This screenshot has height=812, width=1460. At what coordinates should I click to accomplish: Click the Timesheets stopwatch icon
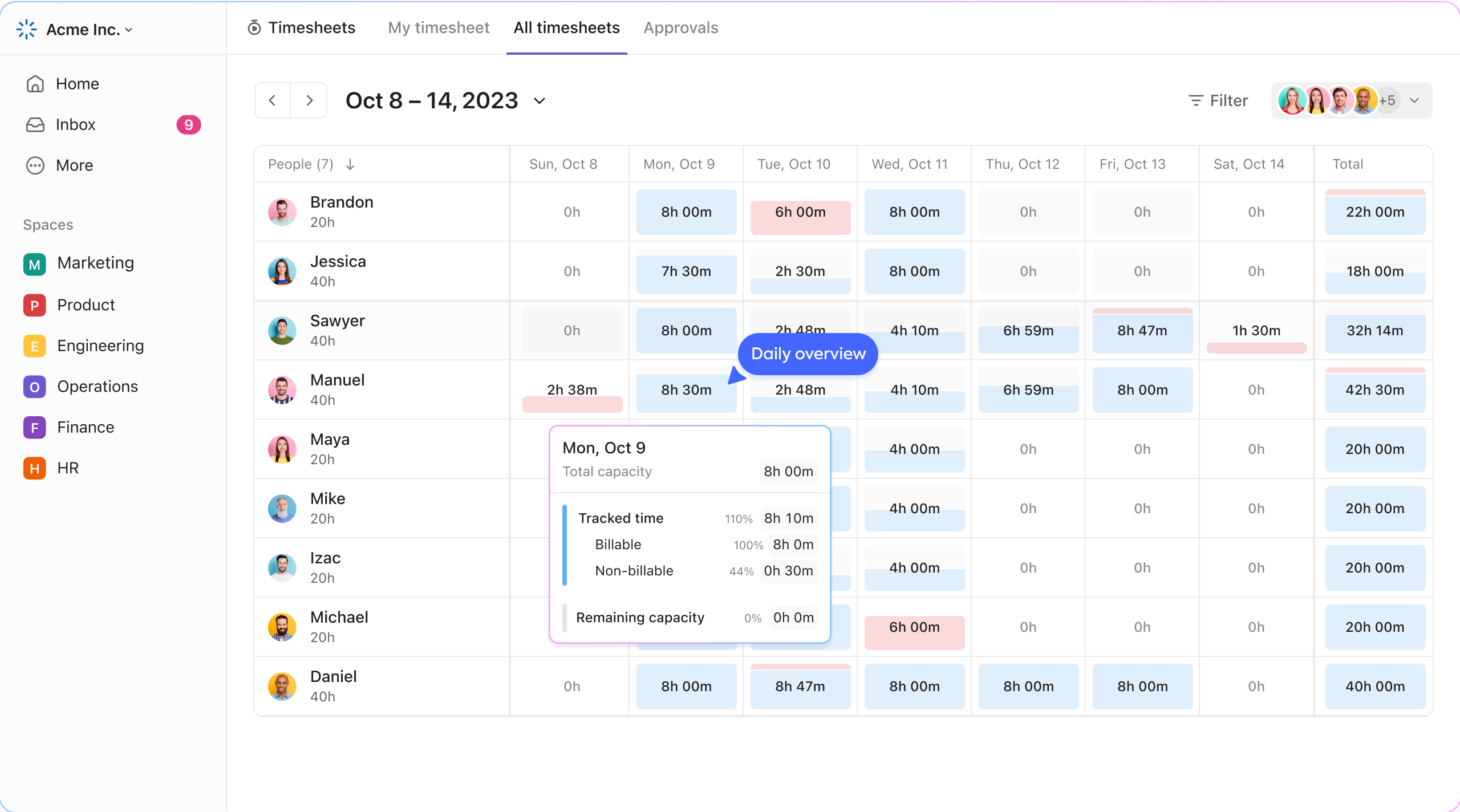tap(254, 28)
